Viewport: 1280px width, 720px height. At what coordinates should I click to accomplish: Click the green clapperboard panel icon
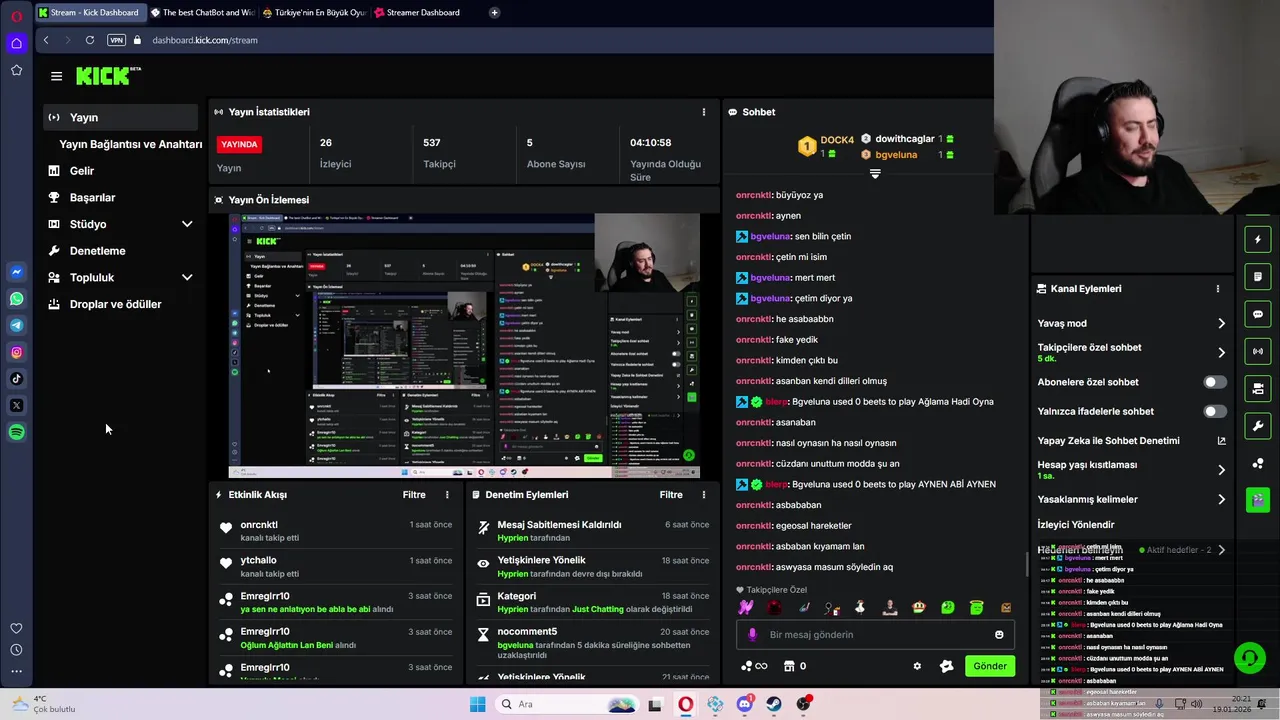(x=1258, y=500)
